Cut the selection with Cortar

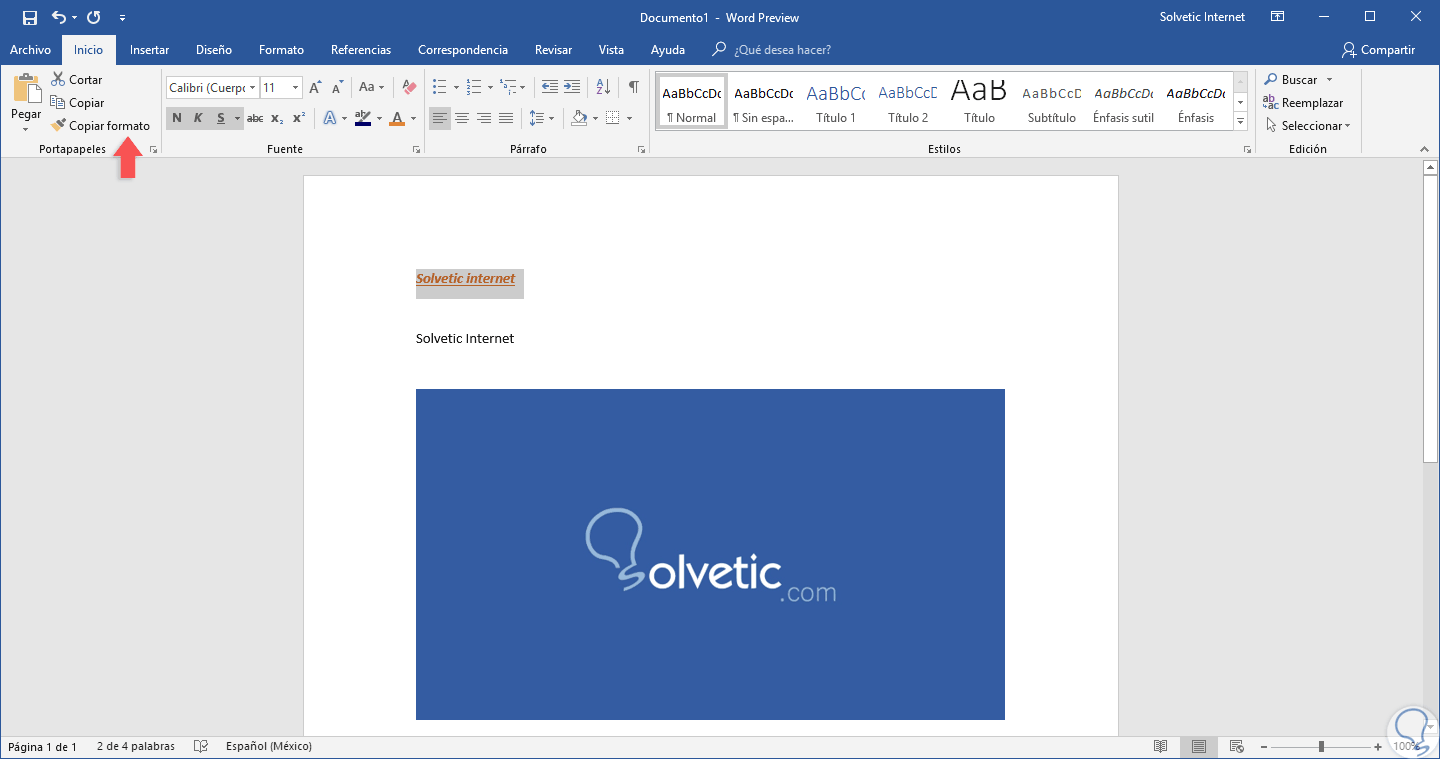(x=77, y=80)
